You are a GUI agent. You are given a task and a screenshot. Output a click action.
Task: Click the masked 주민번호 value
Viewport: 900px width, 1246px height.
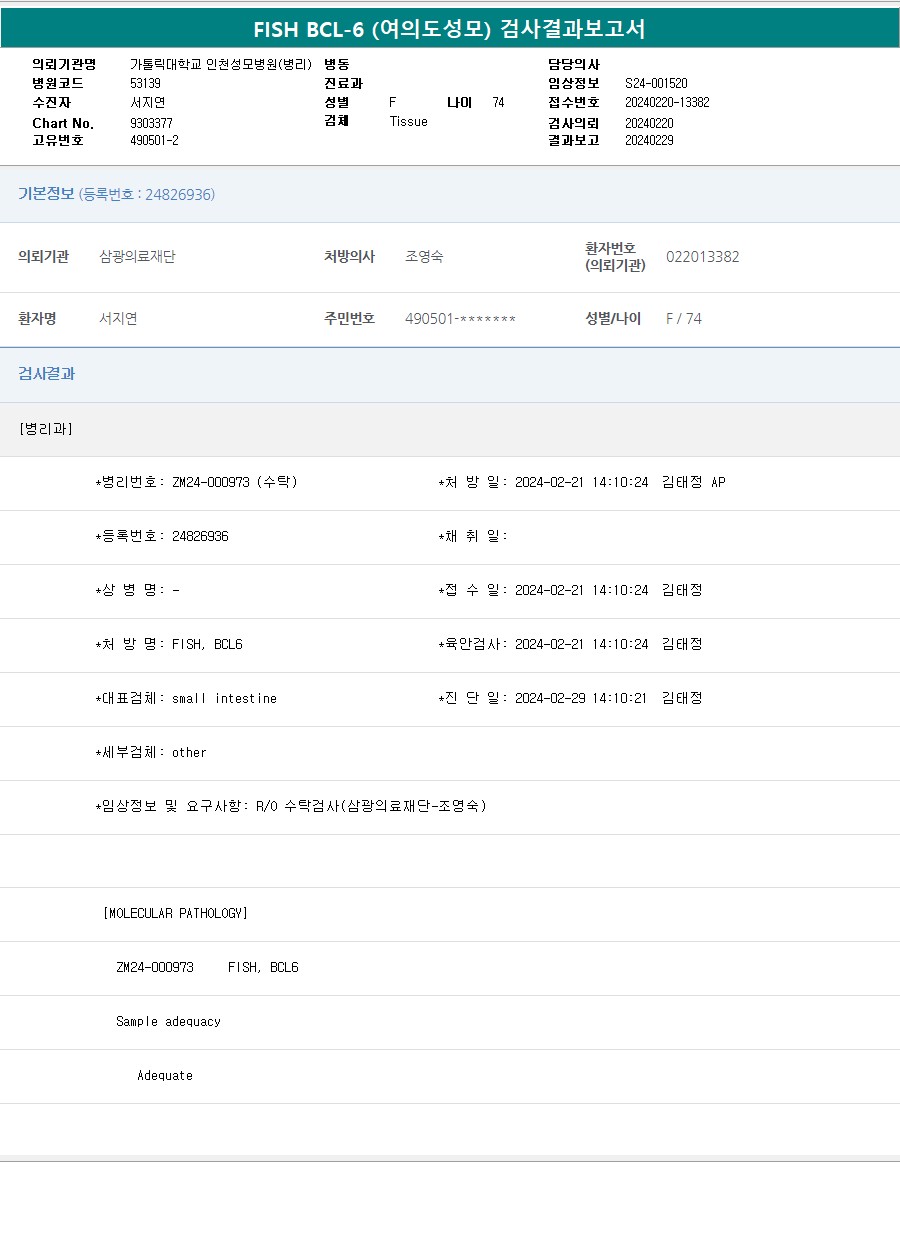[460, 319]
